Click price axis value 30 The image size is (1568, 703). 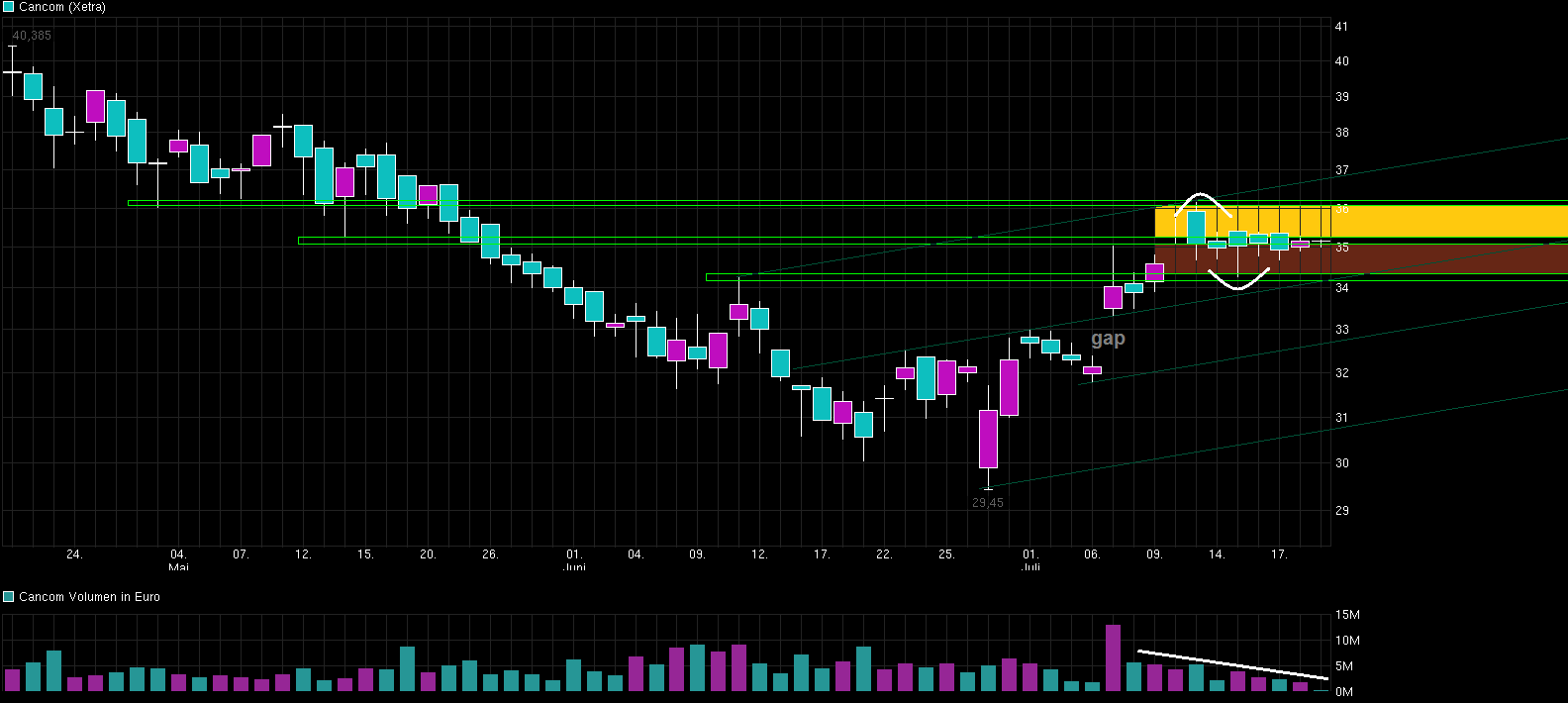pos(1341,463)
